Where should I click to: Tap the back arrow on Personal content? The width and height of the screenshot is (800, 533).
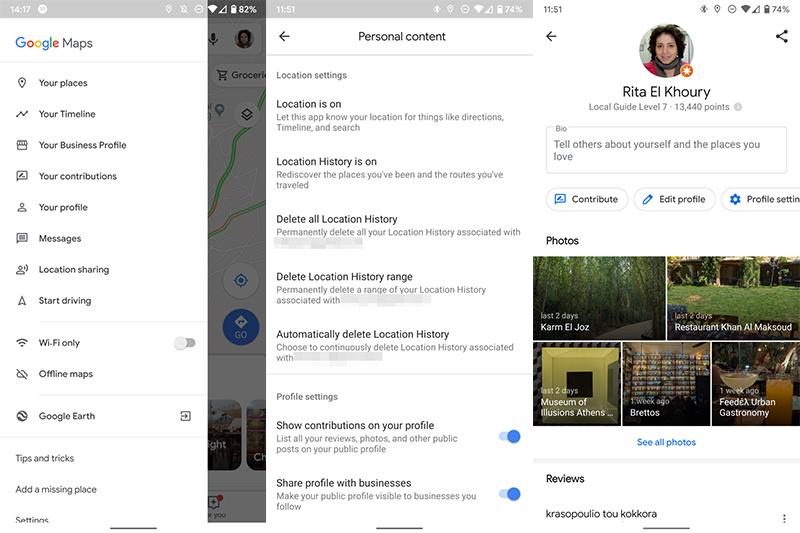pyautogui.click(x=284, y=36)
